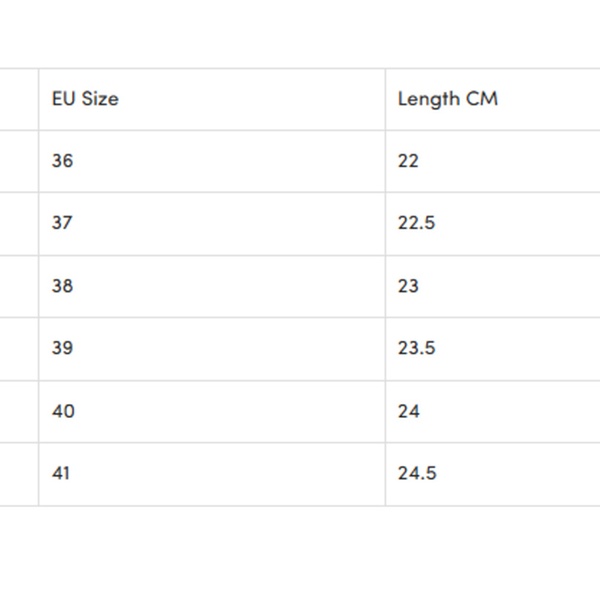This screenshot has height=600, width=600.
Task: Select the 23.5 length cell
Action: (416, 348)
